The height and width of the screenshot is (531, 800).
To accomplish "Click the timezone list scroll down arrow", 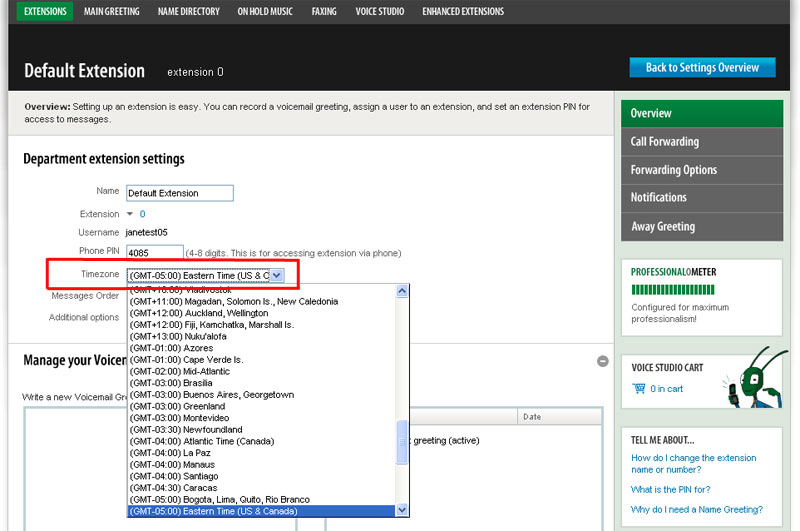I will coord(402,510).
